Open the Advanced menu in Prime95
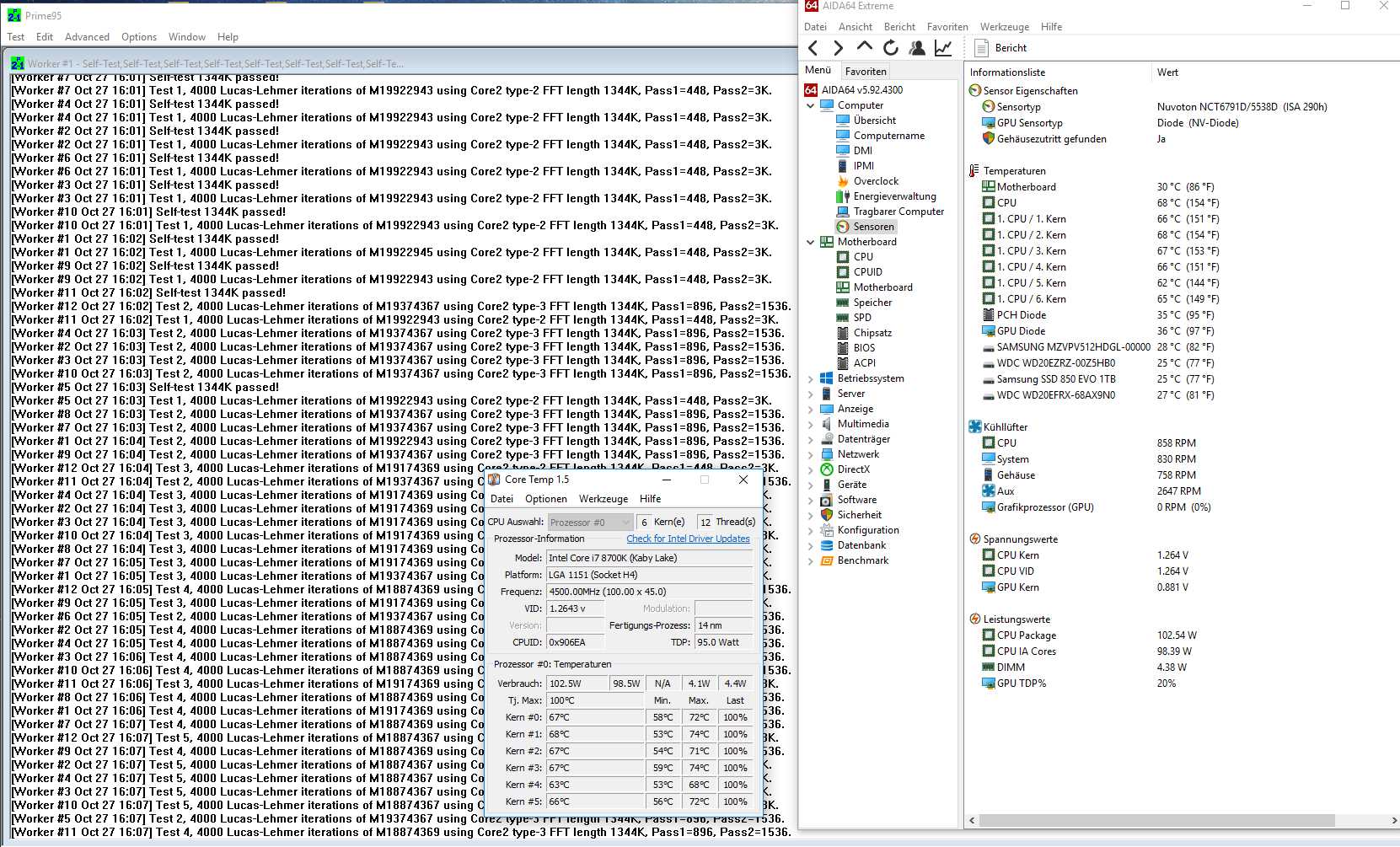Image resolution: width=1400 pixels, height=847 pixels. coord(87,37)
